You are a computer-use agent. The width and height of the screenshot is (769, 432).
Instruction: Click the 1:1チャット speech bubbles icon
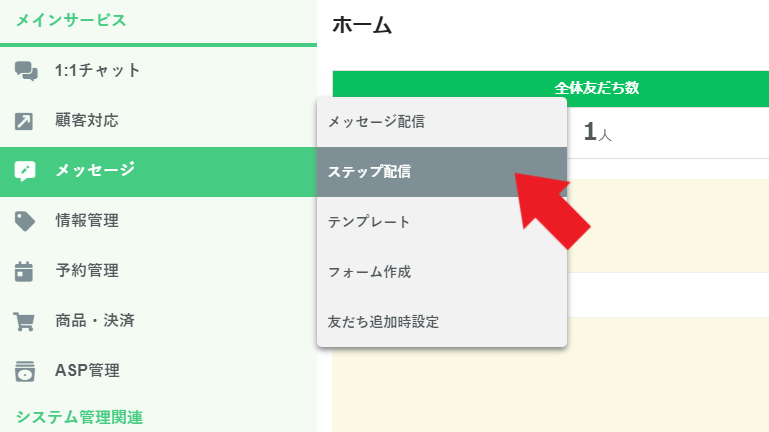click(x=26, y=71)
